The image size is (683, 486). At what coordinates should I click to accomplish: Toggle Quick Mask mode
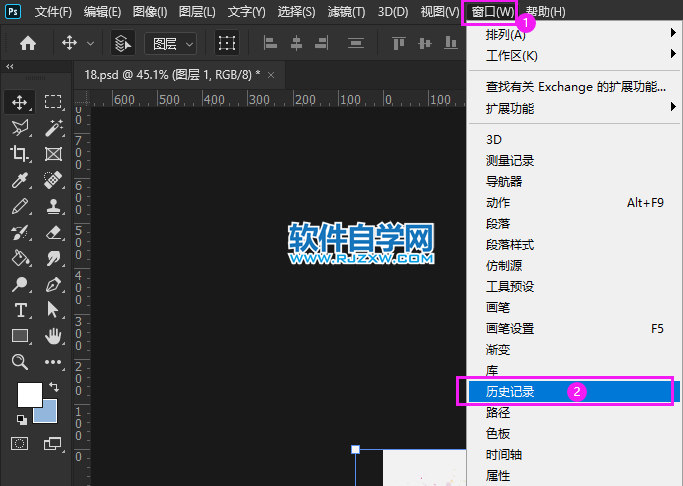point(19,443)
